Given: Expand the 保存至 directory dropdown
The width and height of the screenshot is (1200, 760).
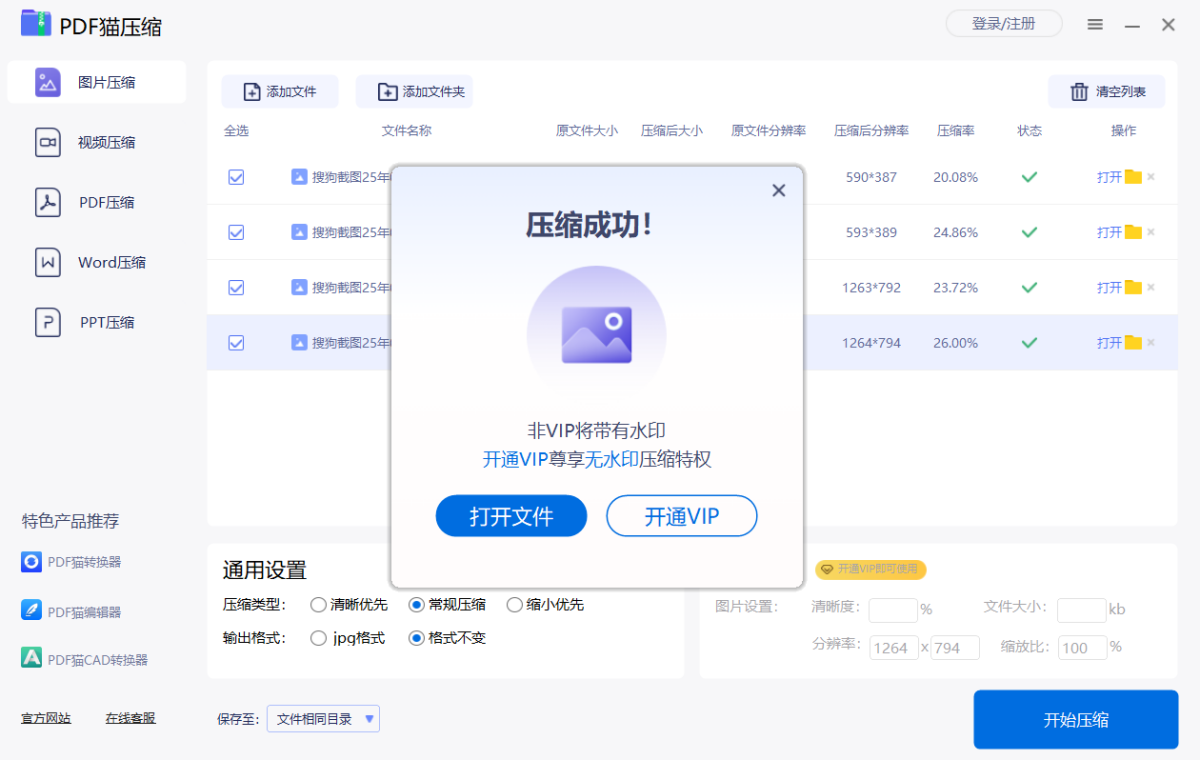Looking at the screenshot, I should (x=370, y=718).
